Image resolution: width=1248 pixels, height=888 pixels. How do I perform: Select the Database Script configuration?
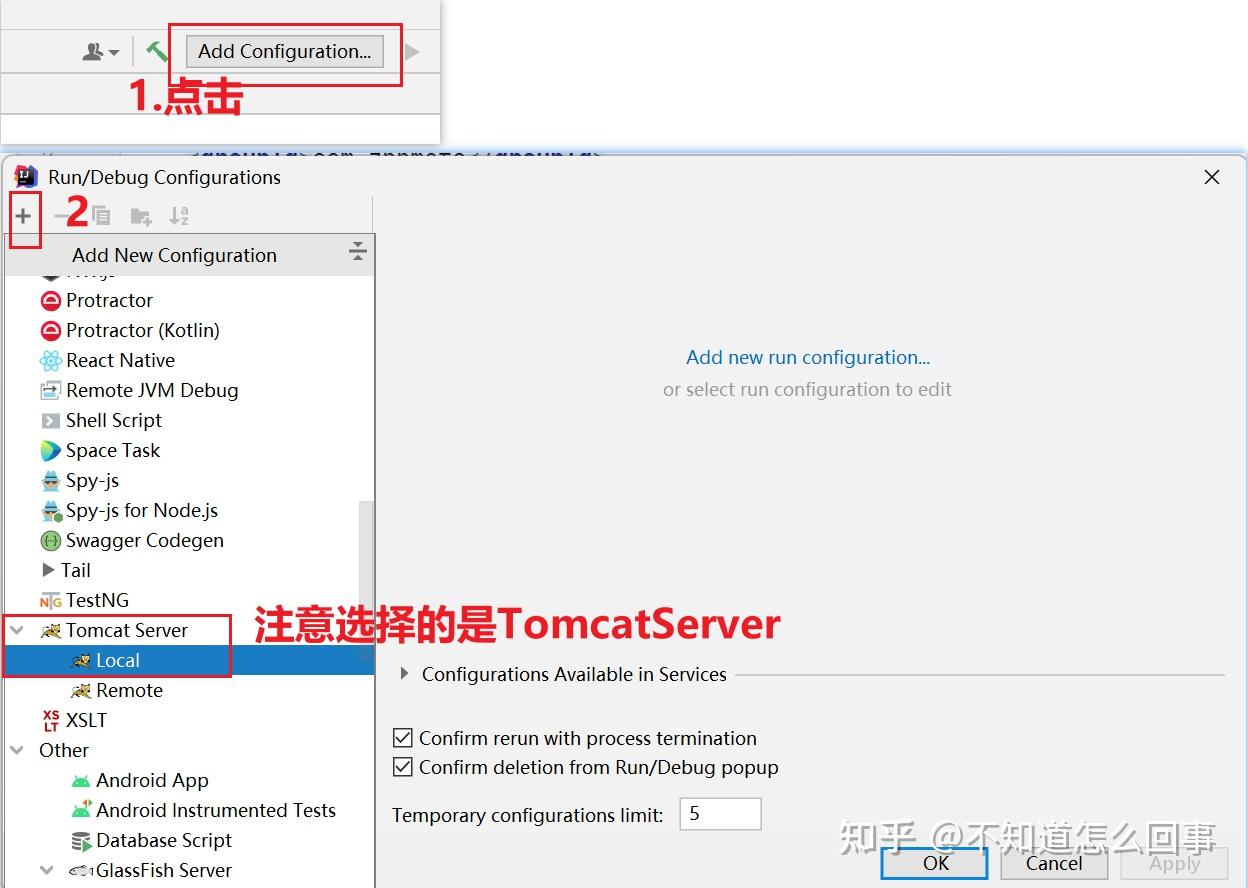(x=164, y=840)
